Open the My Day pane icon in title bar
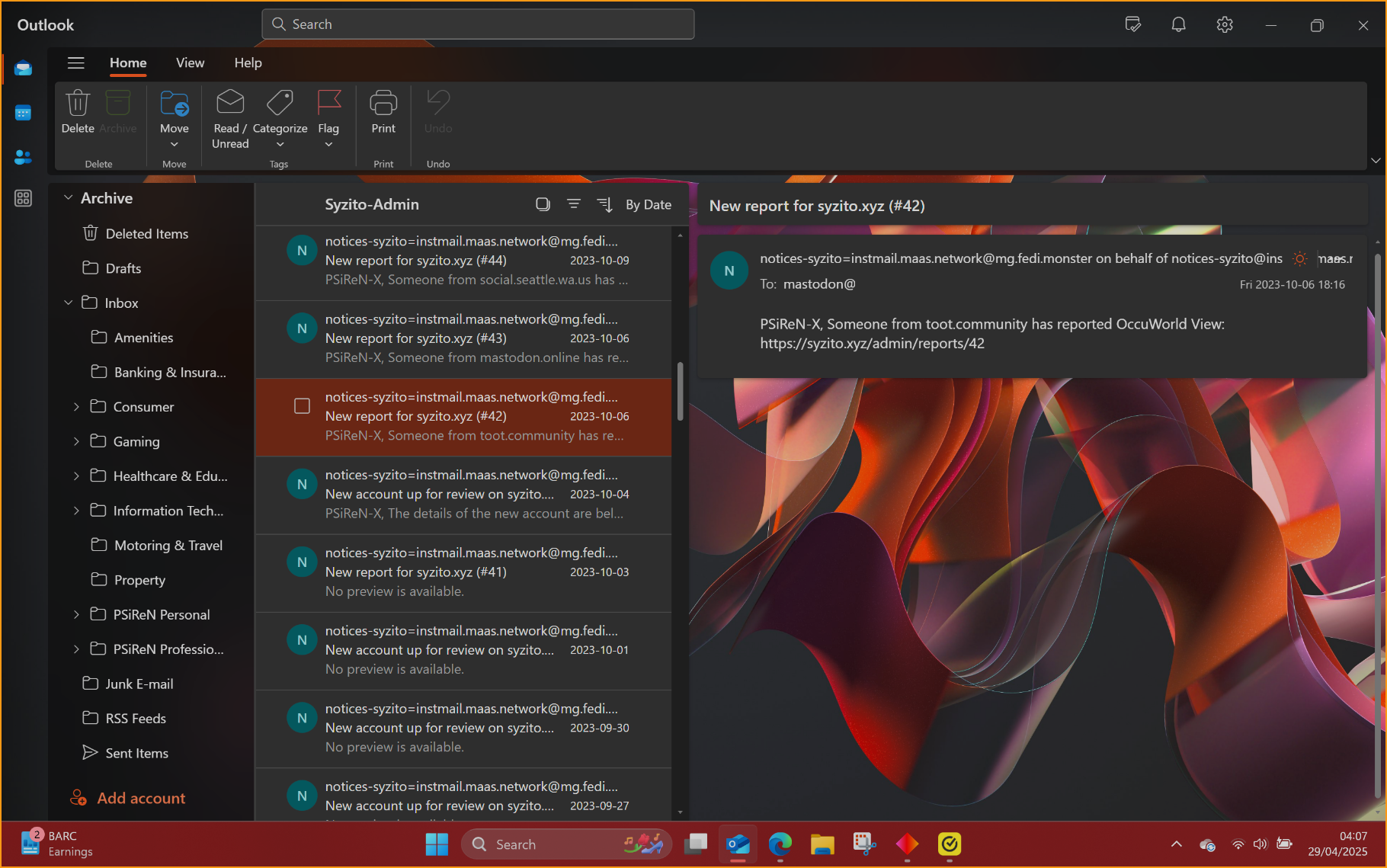This screenshot has width=1387, height=868. point(1133,24)
